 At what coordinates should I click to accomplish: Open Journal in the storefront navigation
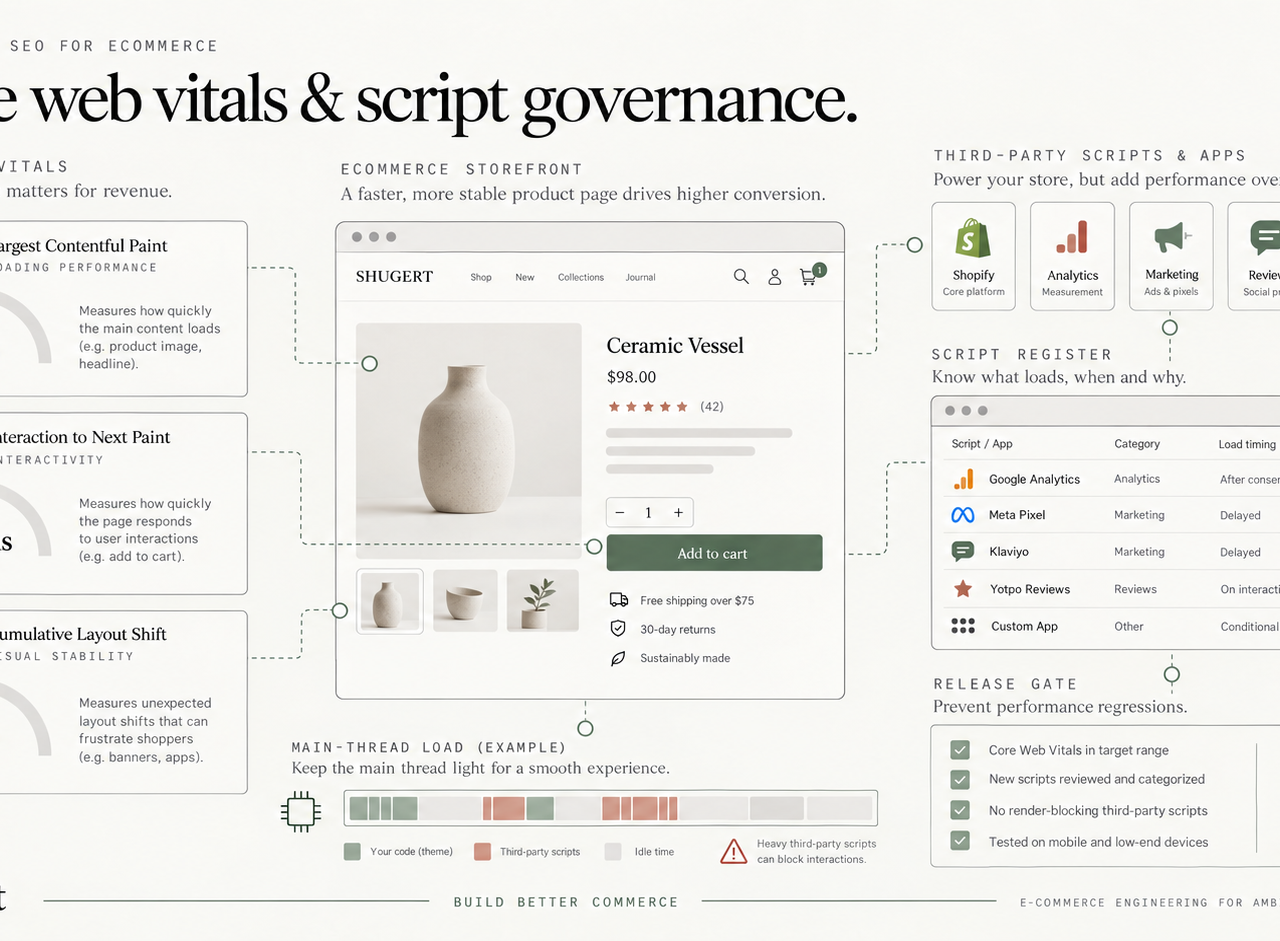pyautogui.click(x=641, y=277)
